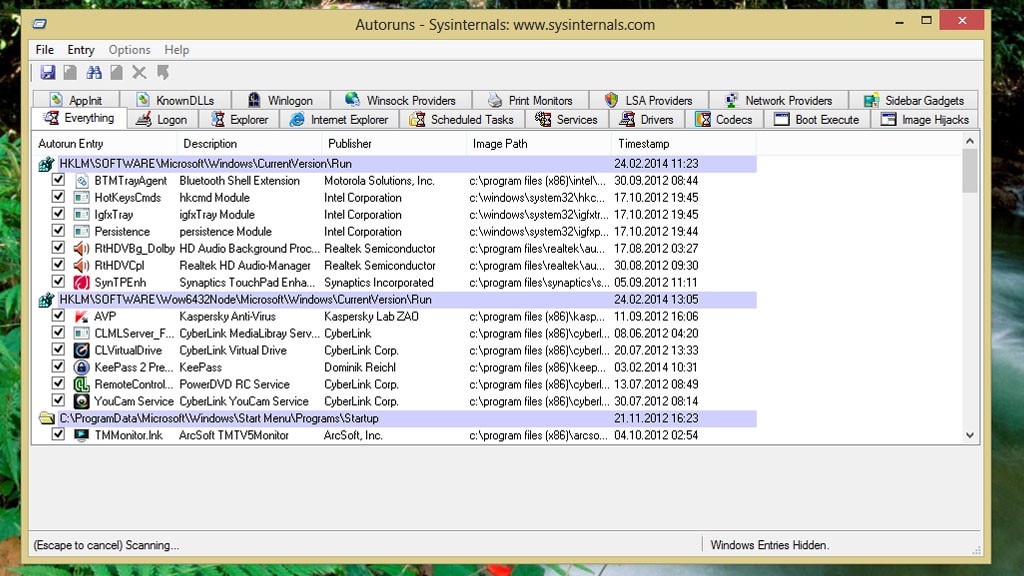
Task: Toggle the KeePass 2 PreLoad checkbox
Action: click(58, 366)
